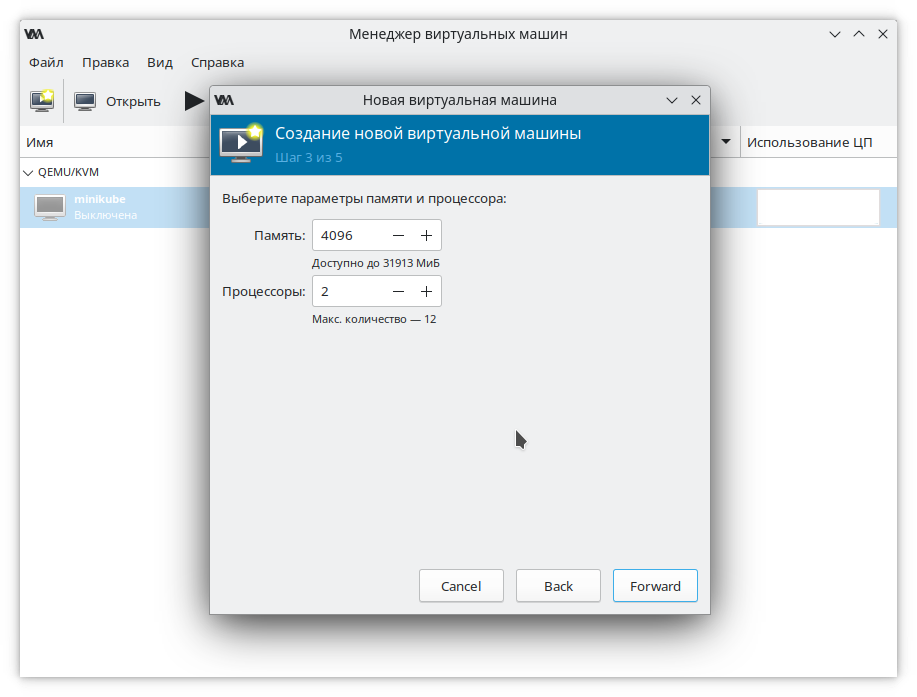Decrease memory with the minus button
Viewport: 917px width, 697px height.
point(399,235)
